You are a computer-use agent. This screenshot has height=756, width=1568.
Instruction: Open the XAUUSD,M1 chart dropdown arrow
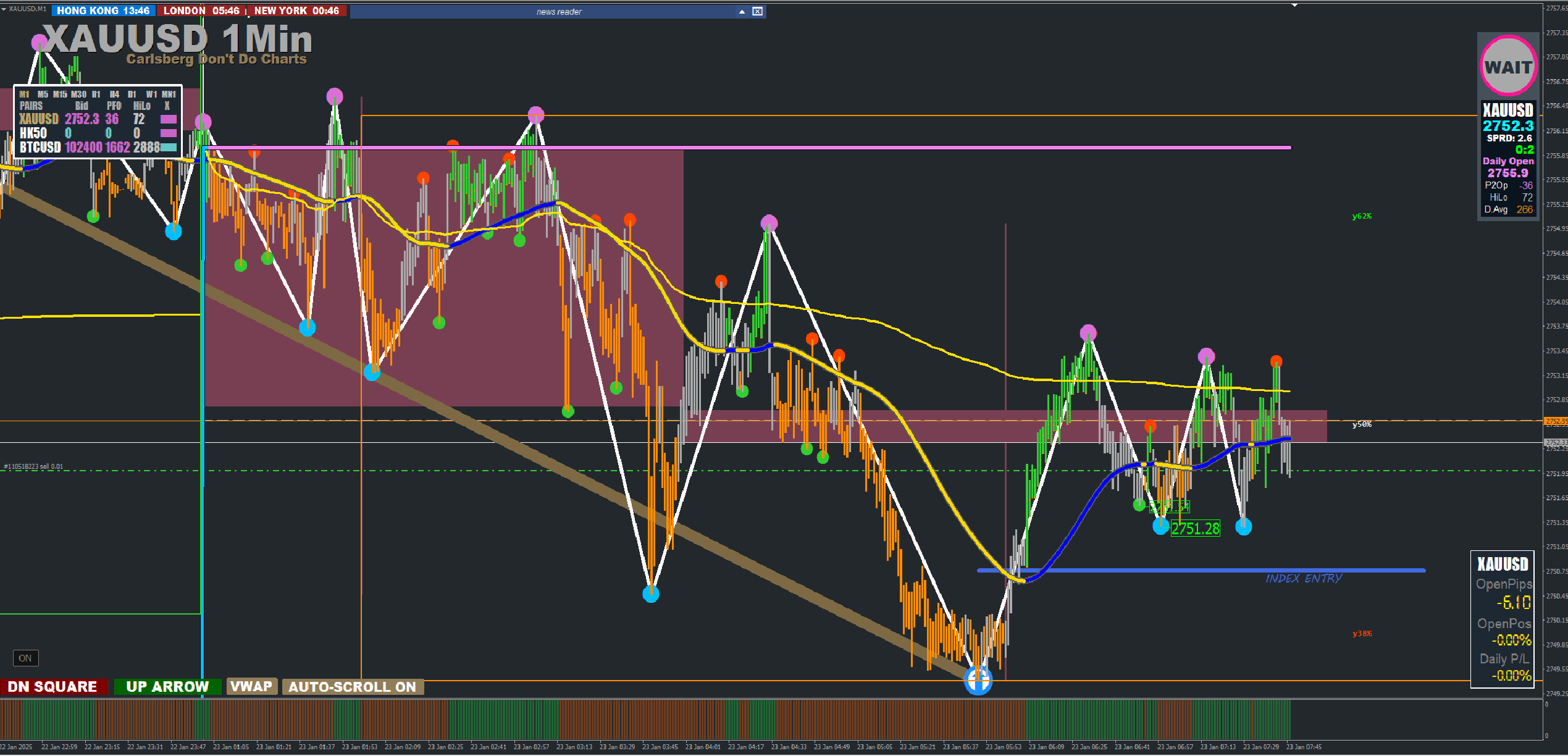tap(4, 9)
